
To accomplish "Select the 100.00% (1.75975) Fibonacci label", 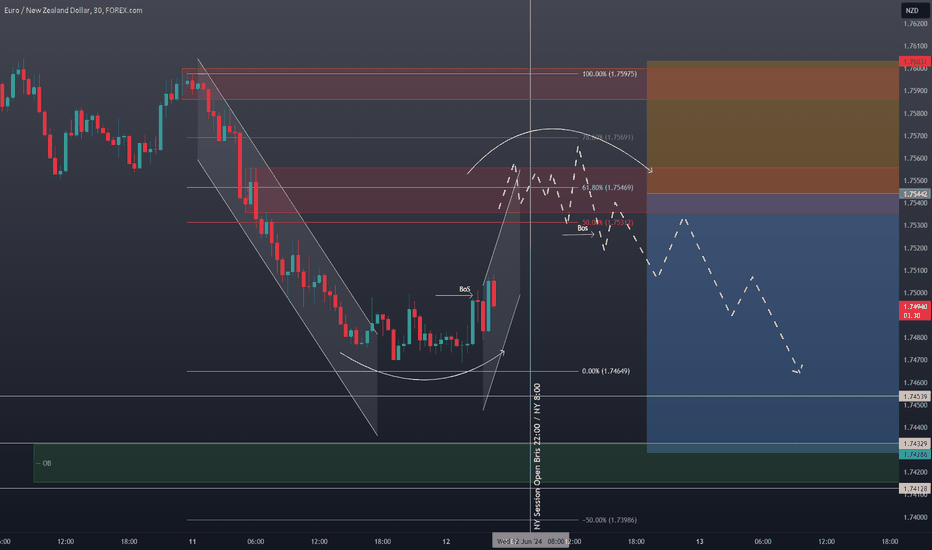I will [x=609, y=74].
